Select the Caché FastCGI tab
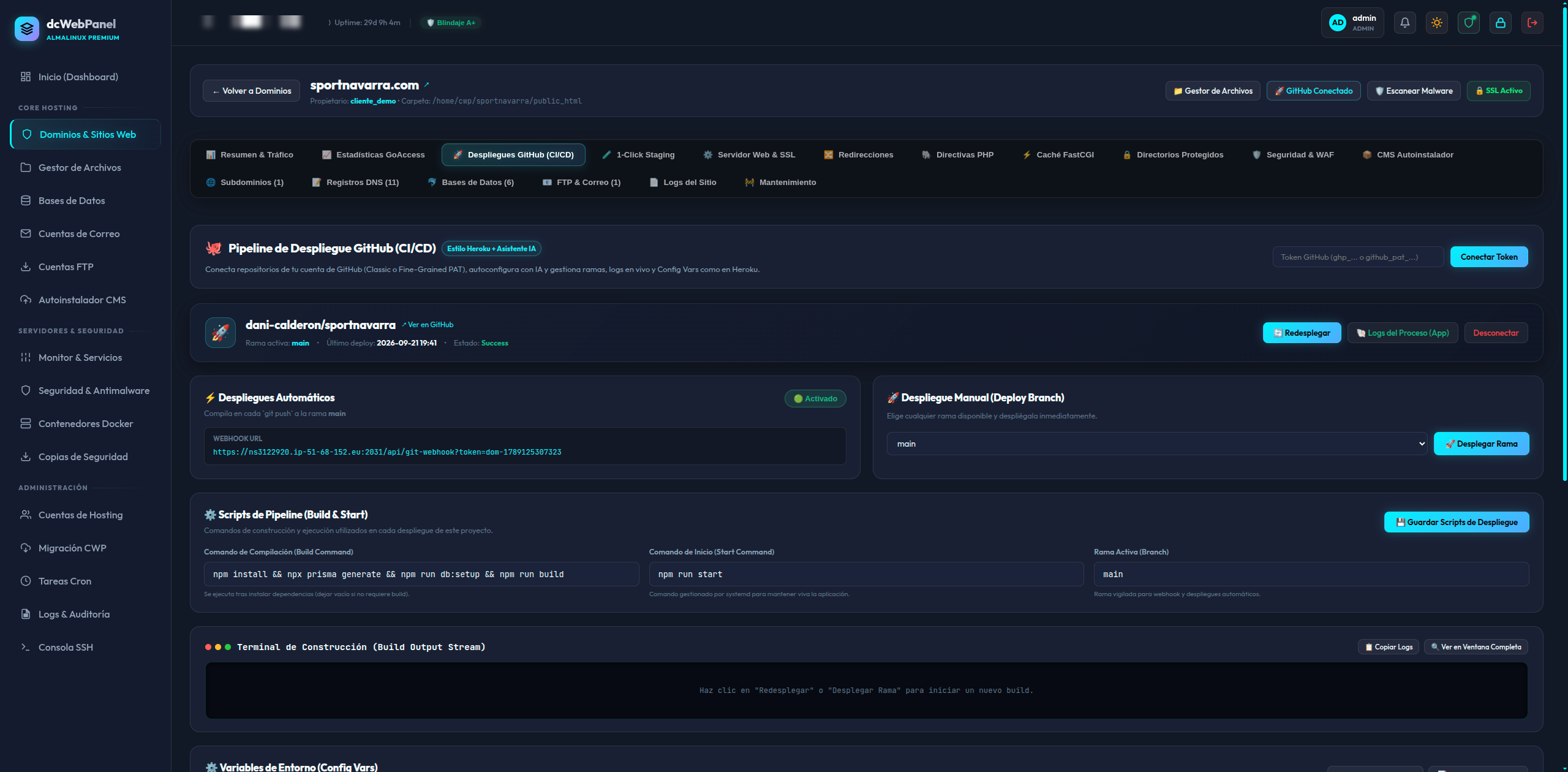This screenshot has height=772, width=1568. pos(1058,154)
